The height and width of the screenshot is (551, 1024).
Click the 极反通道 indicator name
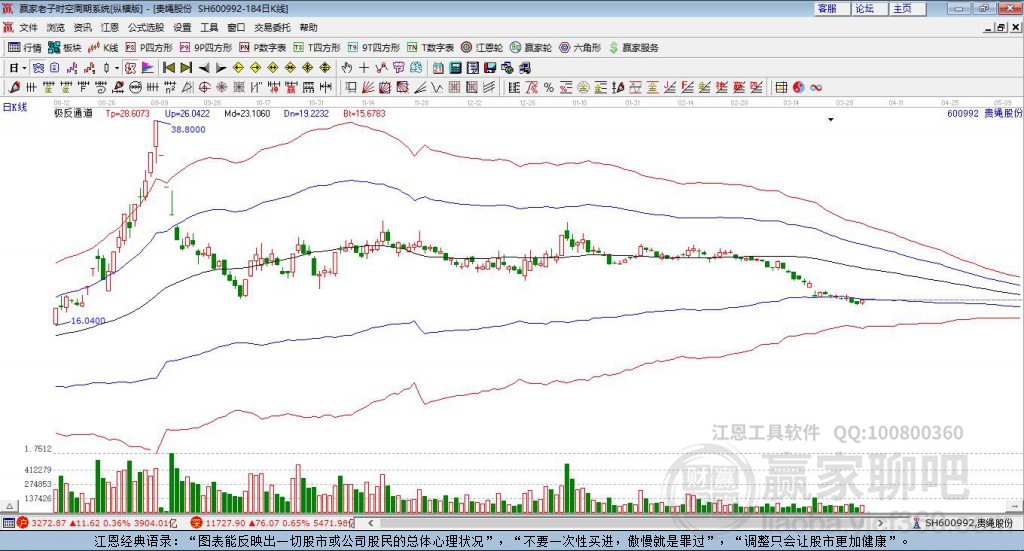click(x=73, y=114)
